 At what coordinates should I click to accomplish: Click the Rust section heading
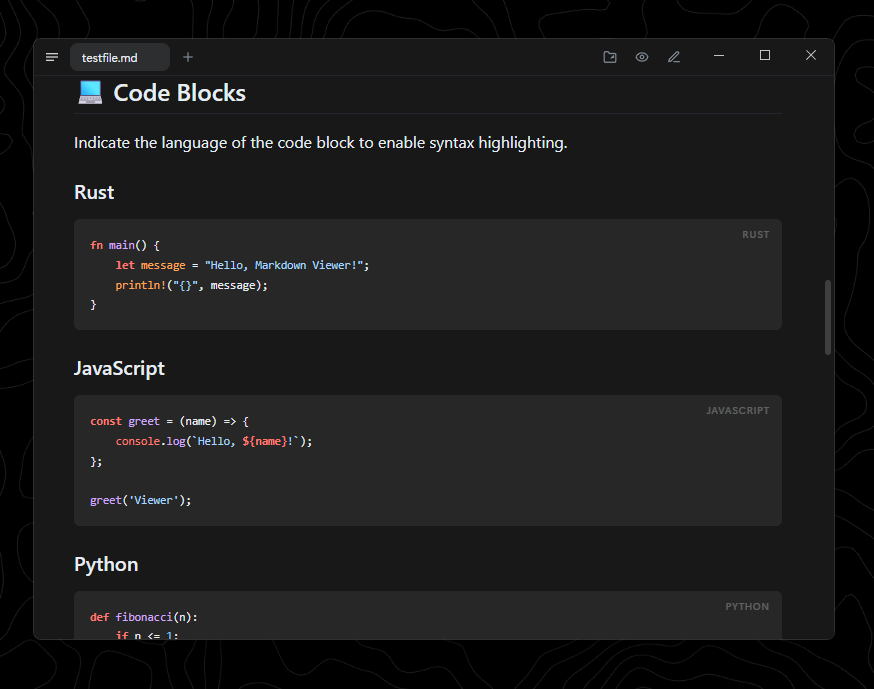pyautogui.click(x=94, y=192)
